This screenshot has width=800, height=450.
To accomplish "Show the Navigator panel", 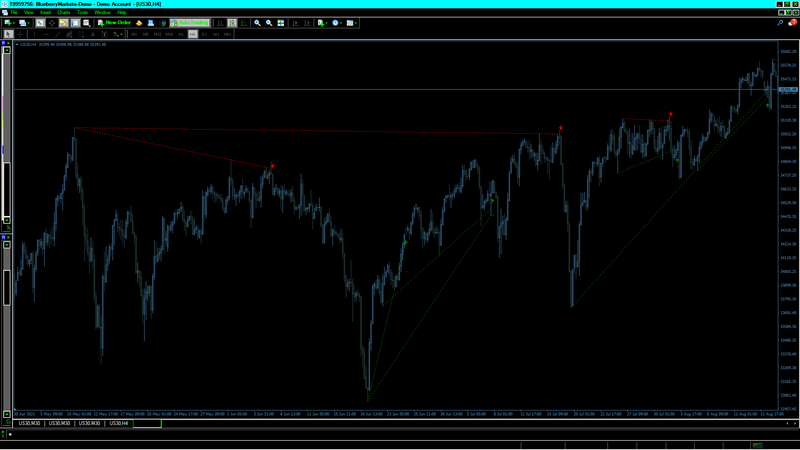I will [63, 23].
